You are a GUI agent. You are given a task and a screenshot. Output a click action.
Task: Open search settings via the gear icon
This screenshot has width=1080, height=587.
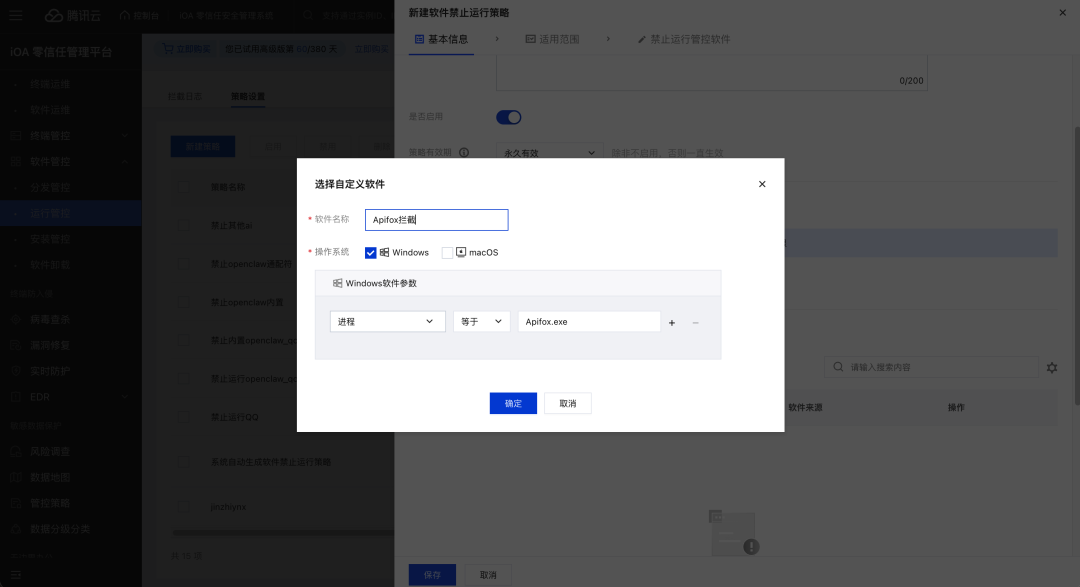click(1051, 367)
